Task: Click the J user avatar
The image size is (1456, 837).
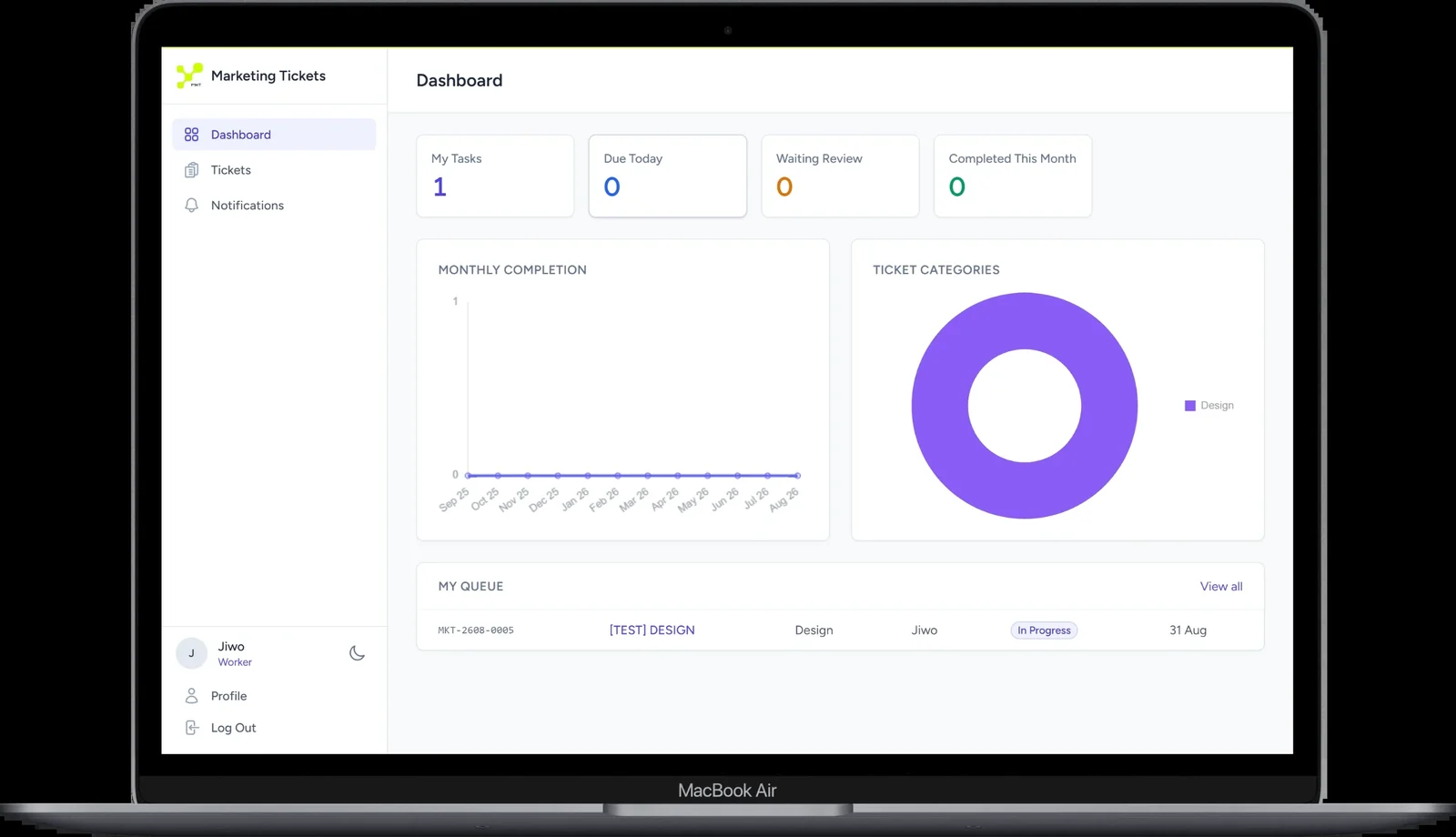Action: coord(191,653)
